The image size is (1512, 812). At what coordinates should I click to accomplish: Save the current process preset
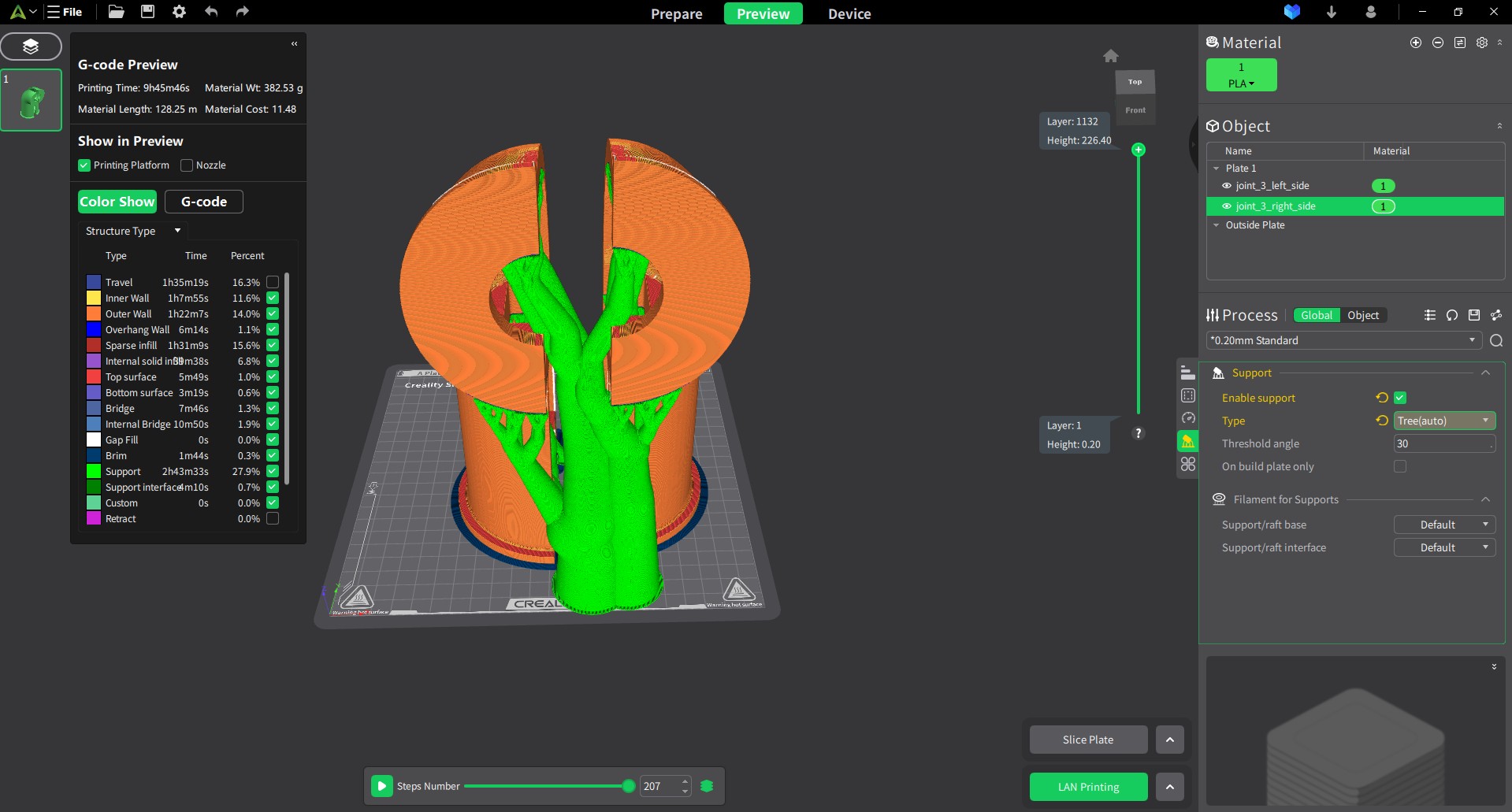tap(1473, 314)
